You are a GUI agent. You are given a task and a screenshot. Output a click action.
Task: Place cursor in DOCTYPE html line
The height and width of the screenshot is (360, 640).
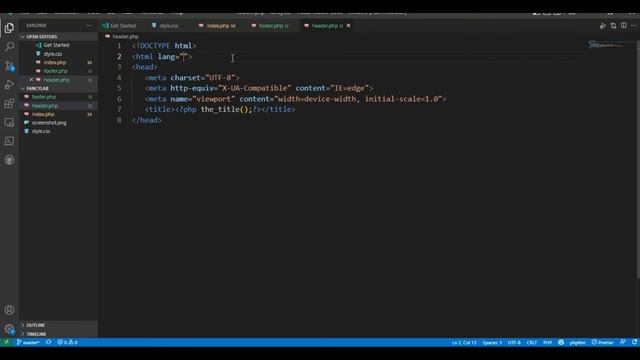(x=164, y=46)
